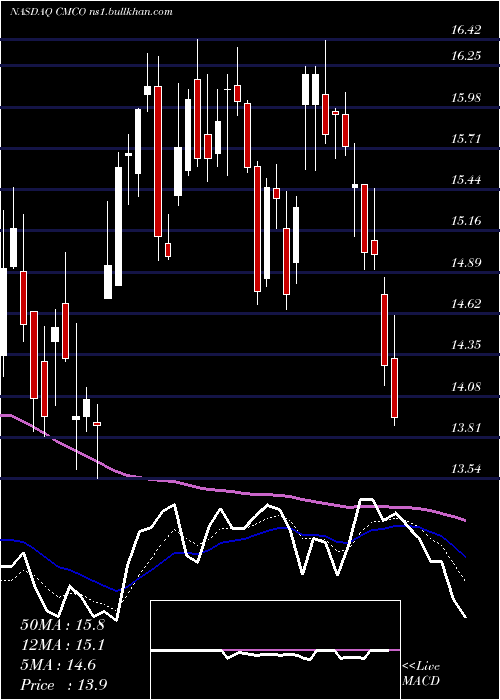Click the Price : 13.9 readout
This screenshot has height=700, width=500.
tap(63, 685)
